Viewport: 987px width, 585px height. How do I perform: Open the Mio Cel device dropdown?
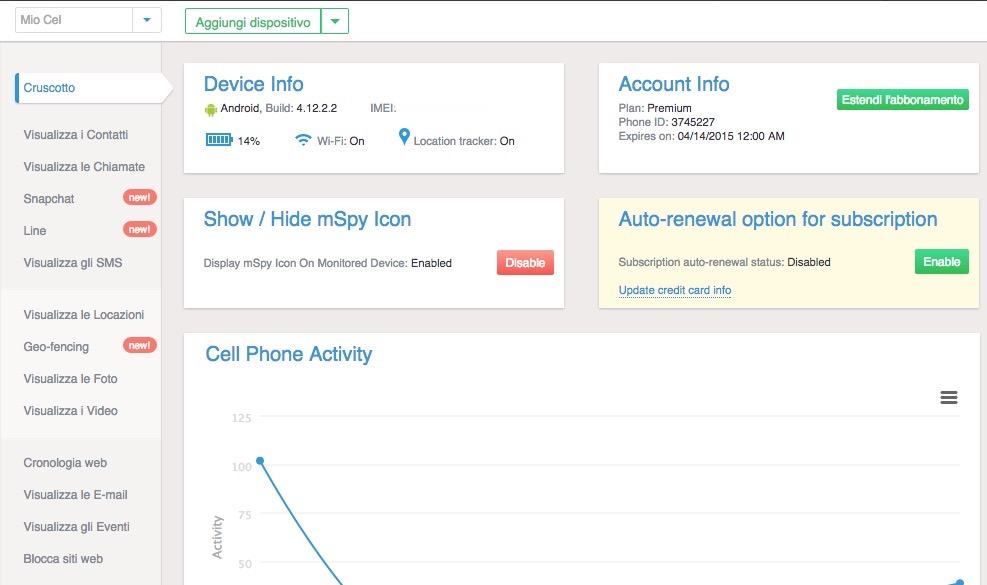click(x=147, y=20)
